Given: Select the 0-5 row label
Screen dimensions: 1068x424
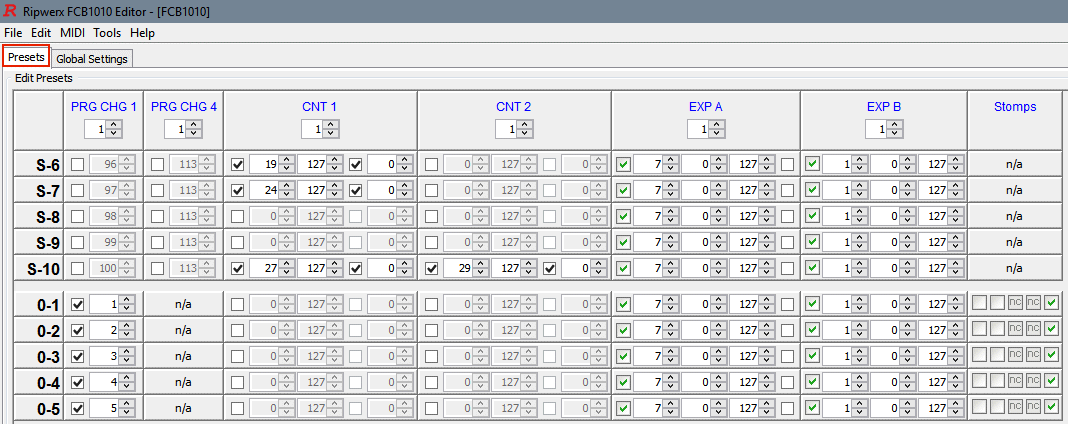Looking at the screenshot, I should pos(48,410).
